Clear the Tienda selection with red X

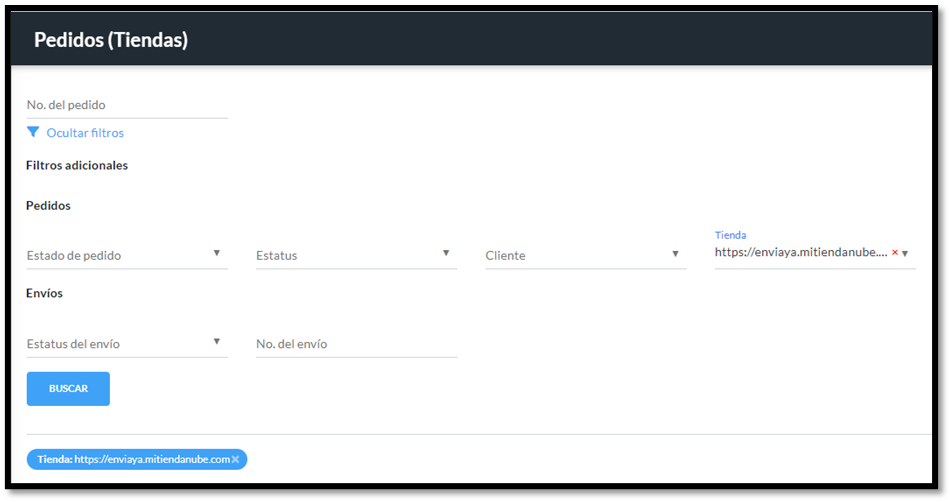tap(894, 253)
